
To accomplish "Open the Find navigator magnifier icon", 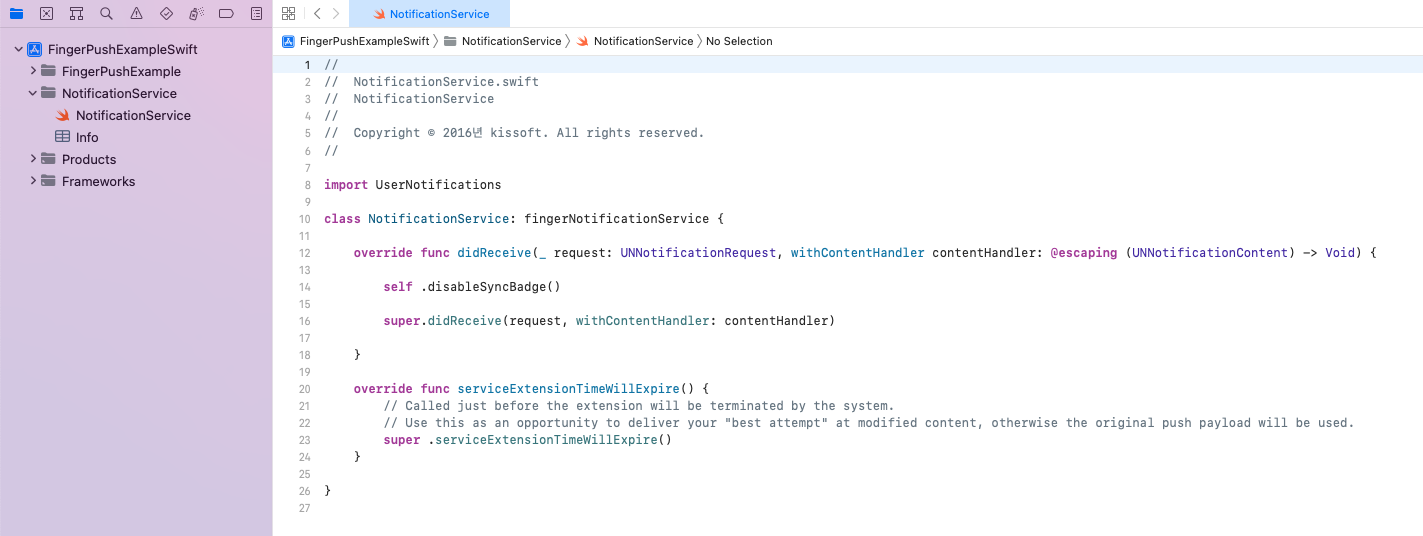I will [x=106, y=14].
